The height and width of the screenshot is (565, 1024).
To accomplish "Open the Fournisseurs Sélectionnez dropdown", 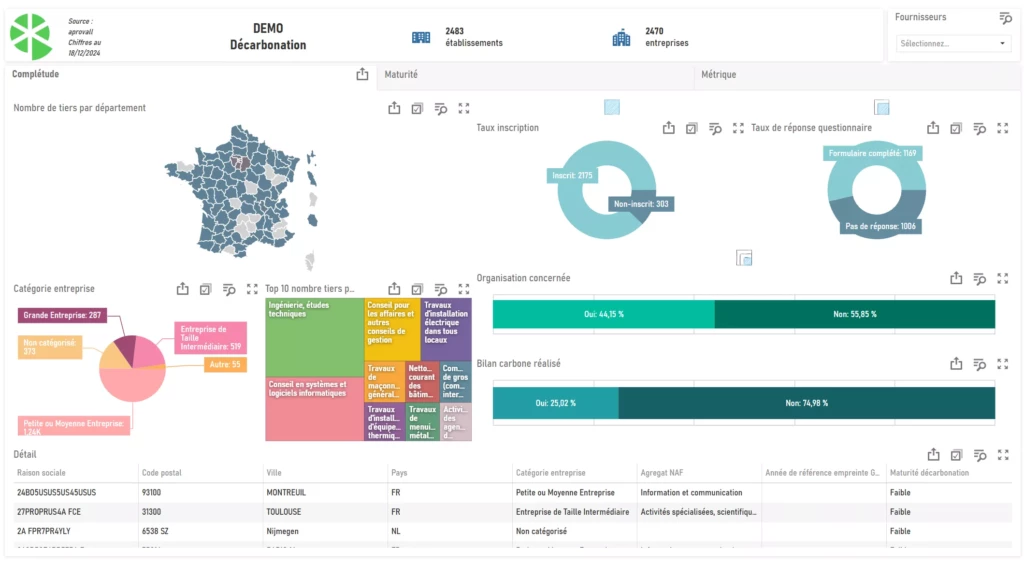I will coord(954,44).
